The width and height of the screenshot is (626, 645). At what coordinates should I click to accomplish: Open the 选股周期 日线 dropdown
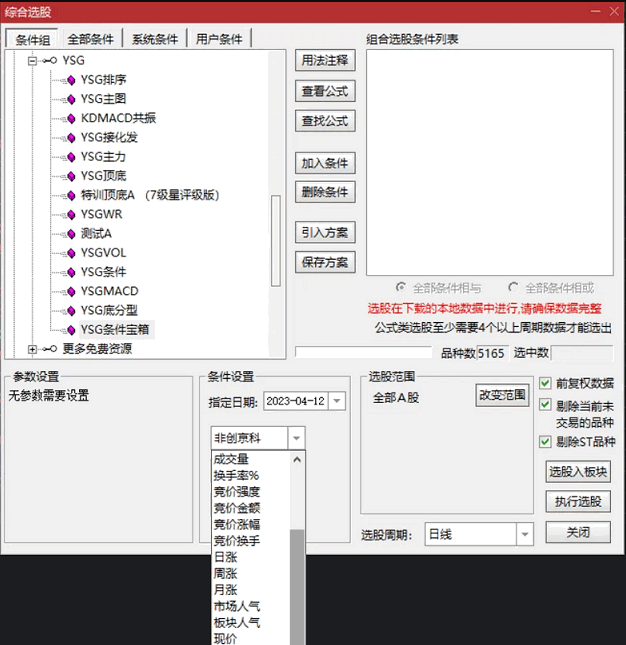(524, 534)
